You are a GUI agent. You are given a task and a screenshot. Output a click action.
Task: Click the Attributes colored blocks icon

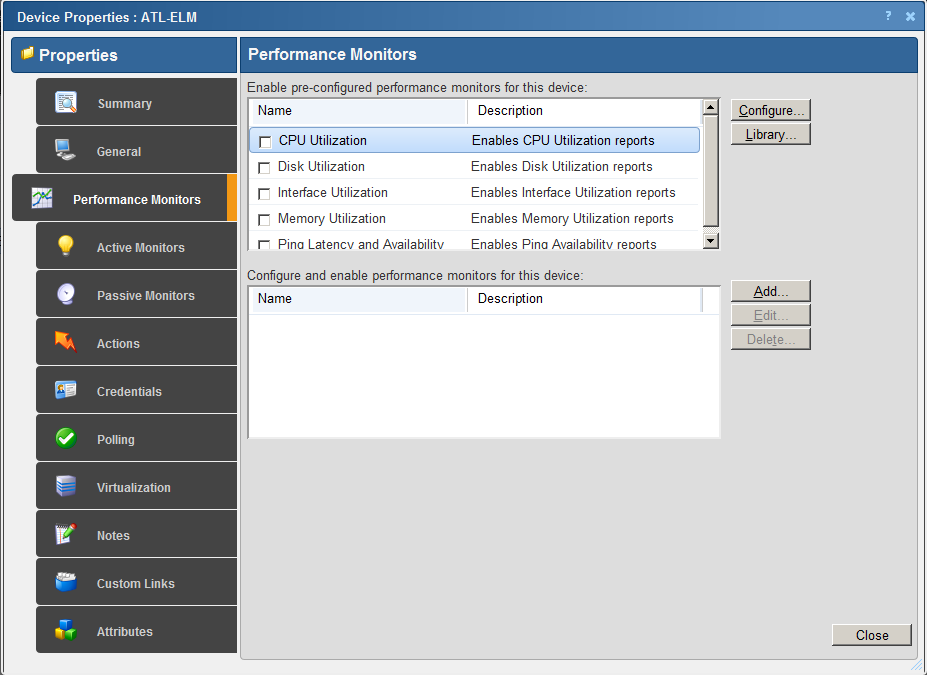pos(66,630)
